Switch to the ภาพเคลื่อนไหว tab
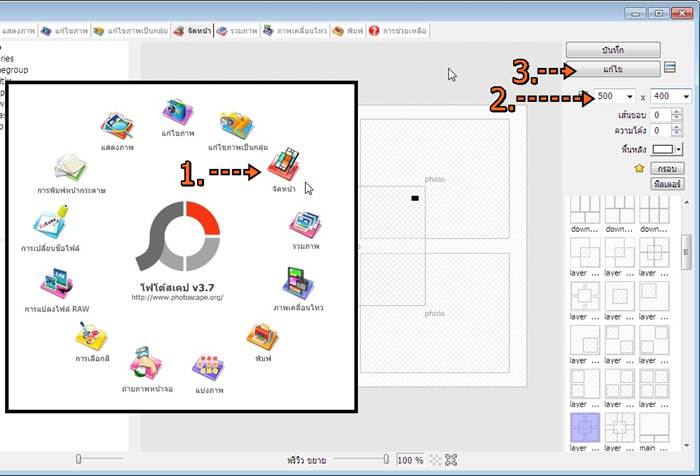Image resolution: width=700 pixels, height=476 pixels. pyautogui.click(x=295, y=31)
